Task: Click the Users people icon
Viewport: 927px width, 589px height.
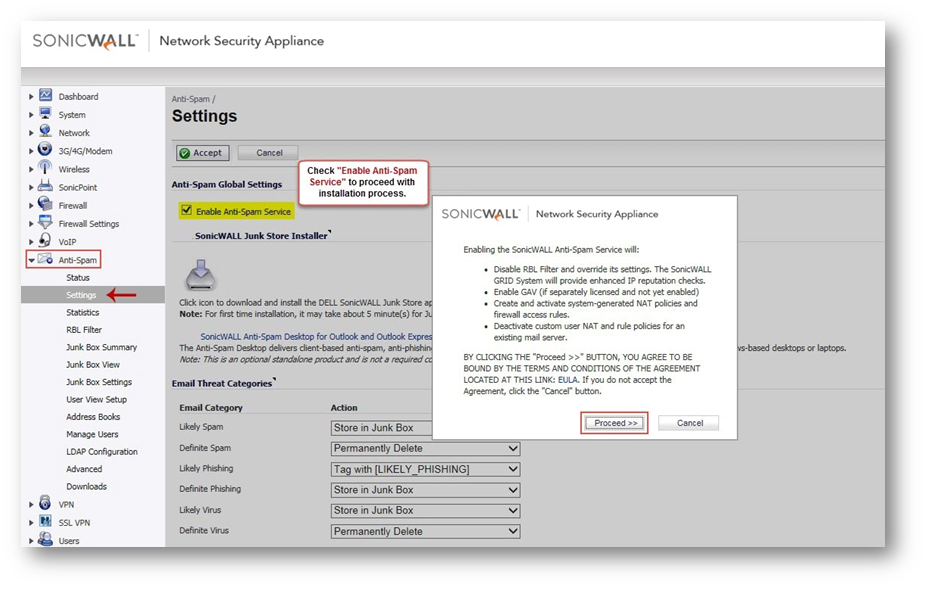Action: pyautogui.click(x=45, y=539)
